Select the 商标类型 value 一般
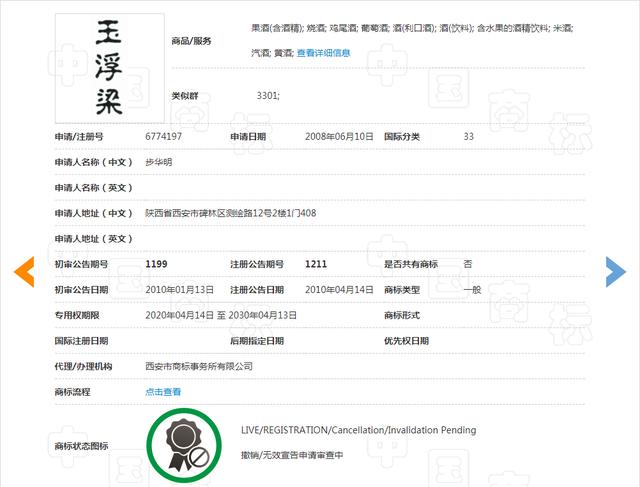Screen dimensions: 640x487 tap(472, 290)
